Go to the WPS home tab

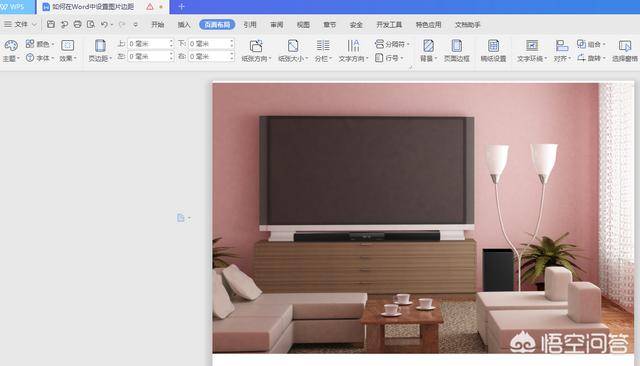click(16, 7)
